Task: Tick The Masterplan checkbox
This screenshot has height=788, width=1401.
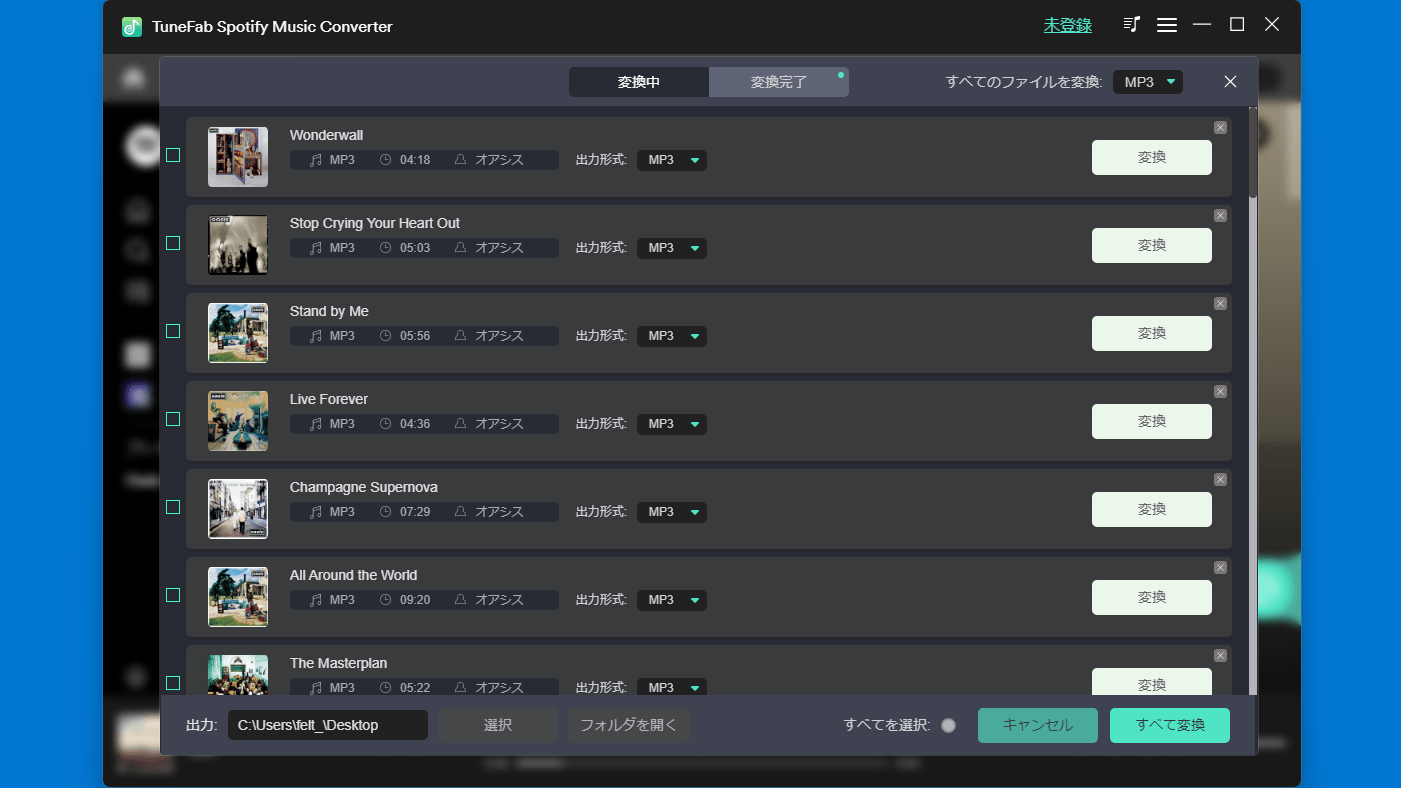Action: [173, 683]
